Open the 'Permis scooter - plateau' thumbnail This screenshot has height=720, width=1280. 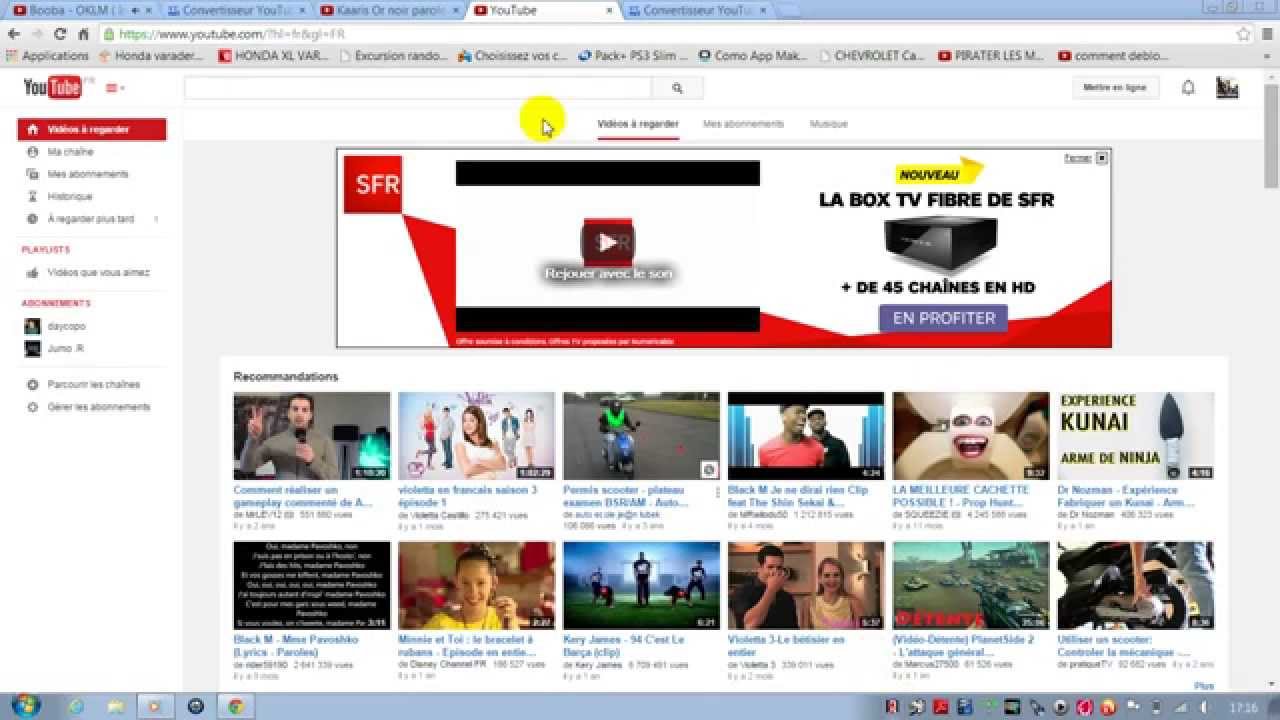[641, 436]
